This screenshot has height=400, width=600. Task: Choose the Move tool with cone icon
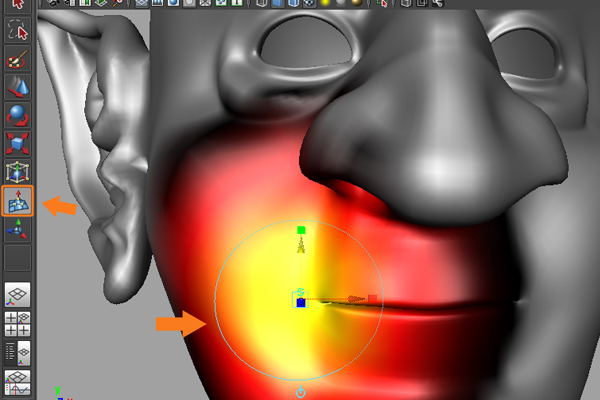coord(18,87)
